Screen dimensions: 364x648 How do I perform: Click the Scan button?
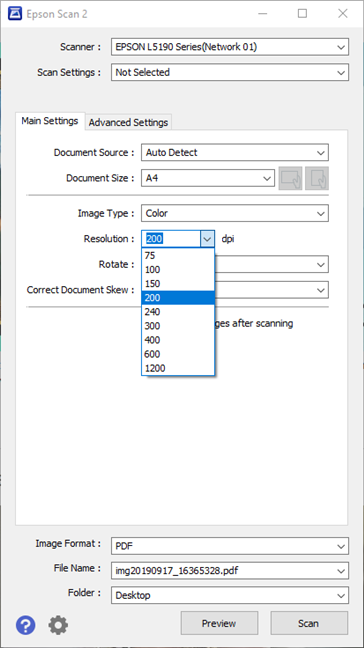309,623
